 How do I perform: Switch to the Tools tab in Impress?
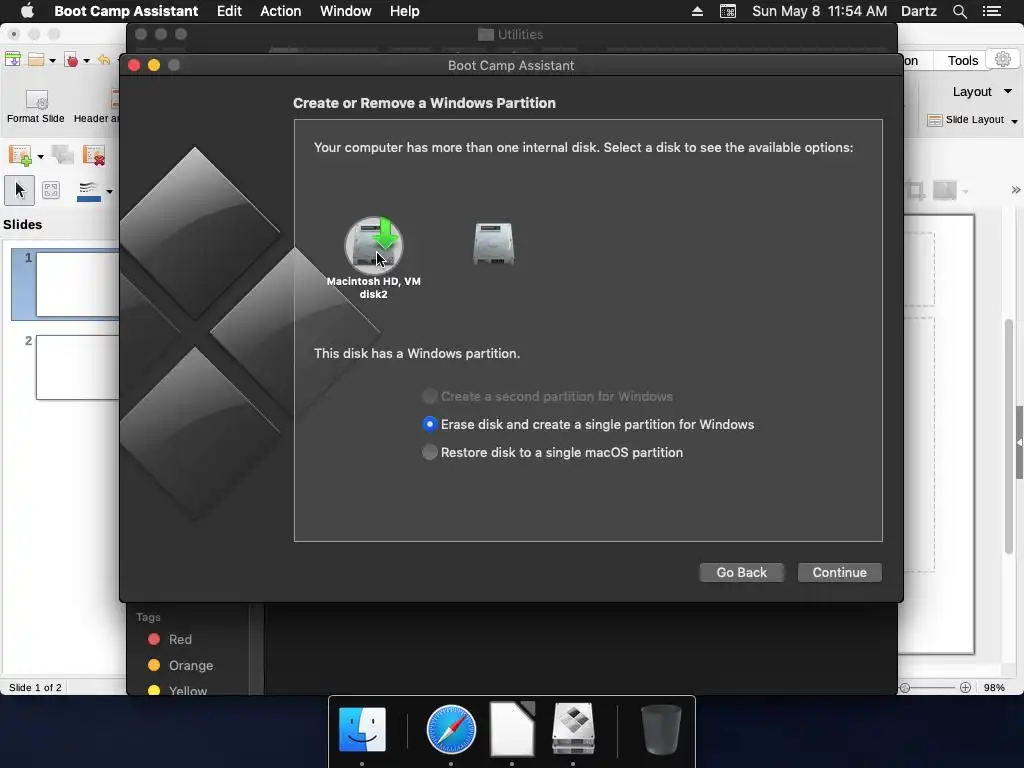963,60
